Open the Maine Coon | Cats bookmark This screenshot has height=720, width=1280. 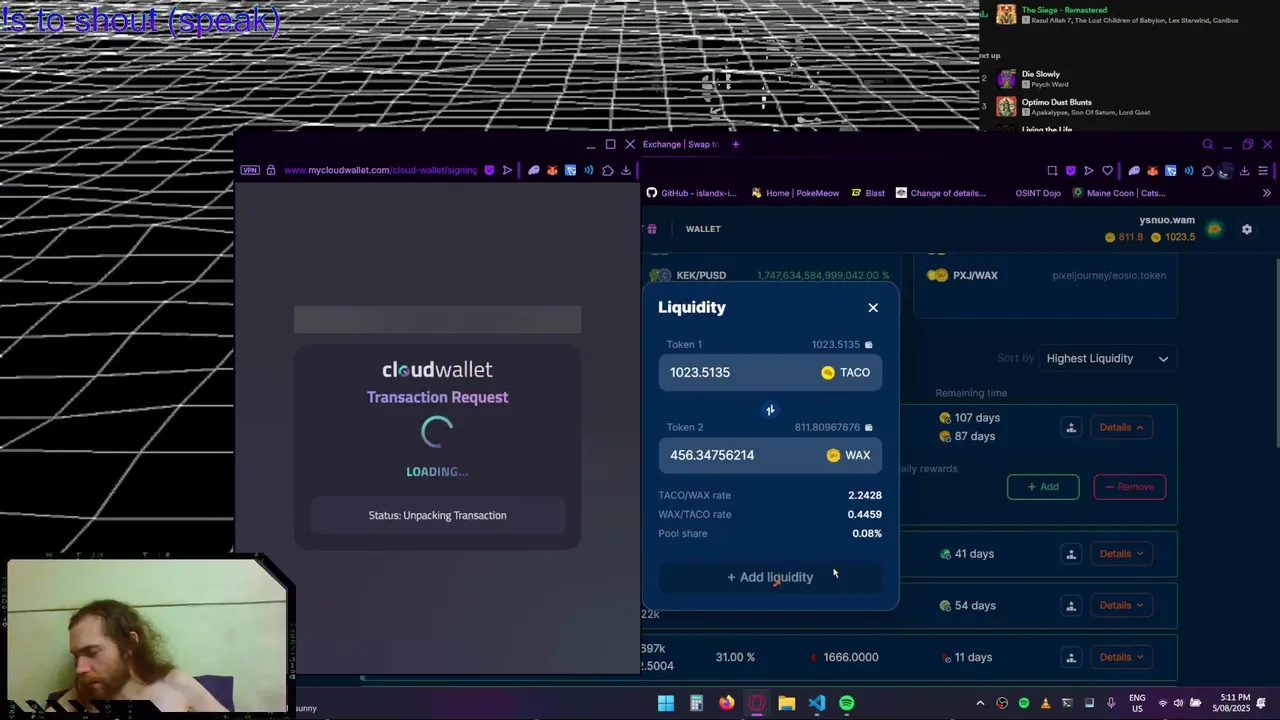click(x=1118, y=193)
